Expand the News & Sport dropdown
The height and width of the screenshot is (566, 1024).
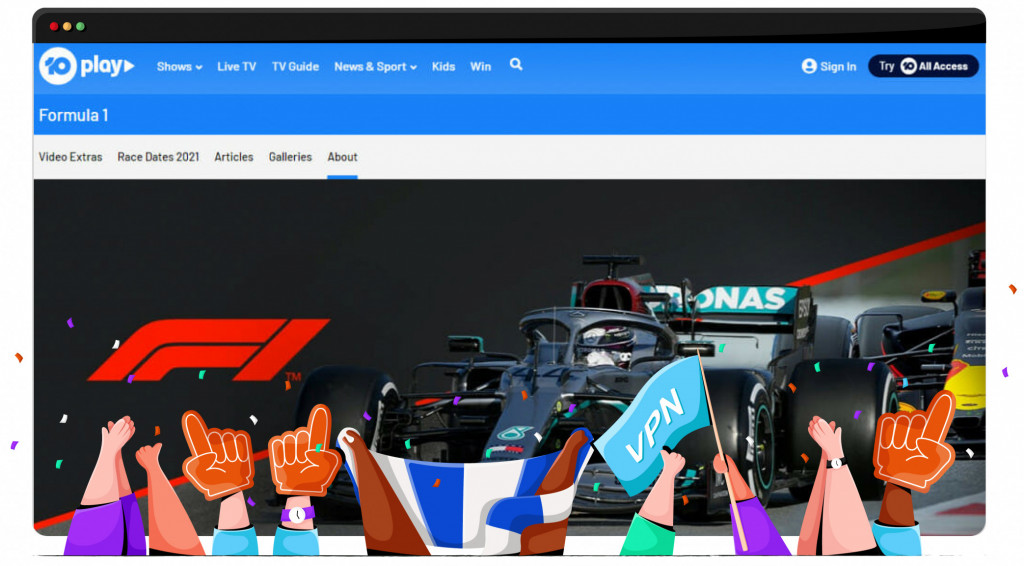[x=376, y=67]
